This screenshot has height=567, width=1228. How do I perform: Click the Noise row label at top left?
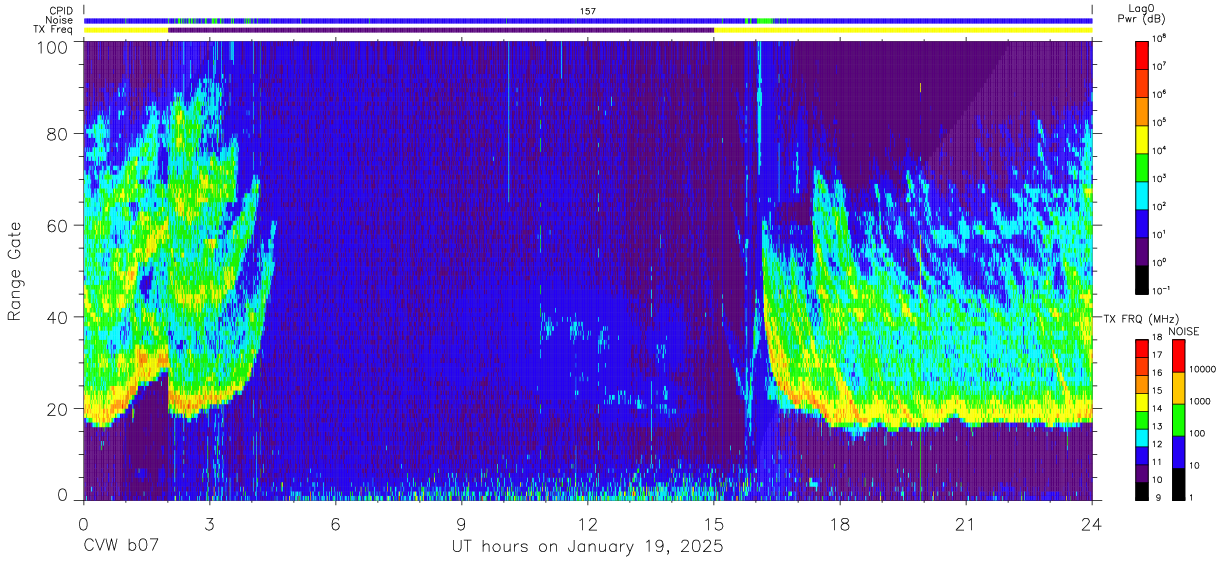pyautogui.click(x=60, y=20)
